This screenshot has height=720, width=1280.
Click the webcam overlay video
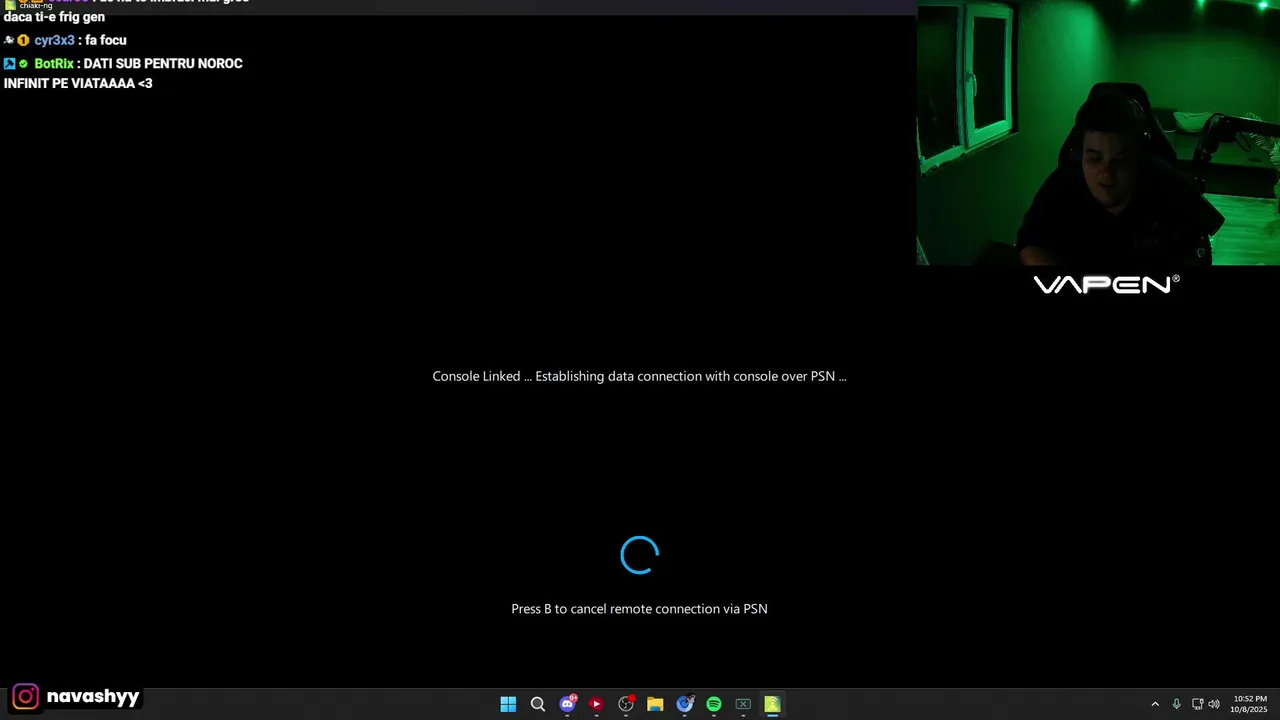[1098, 133]
